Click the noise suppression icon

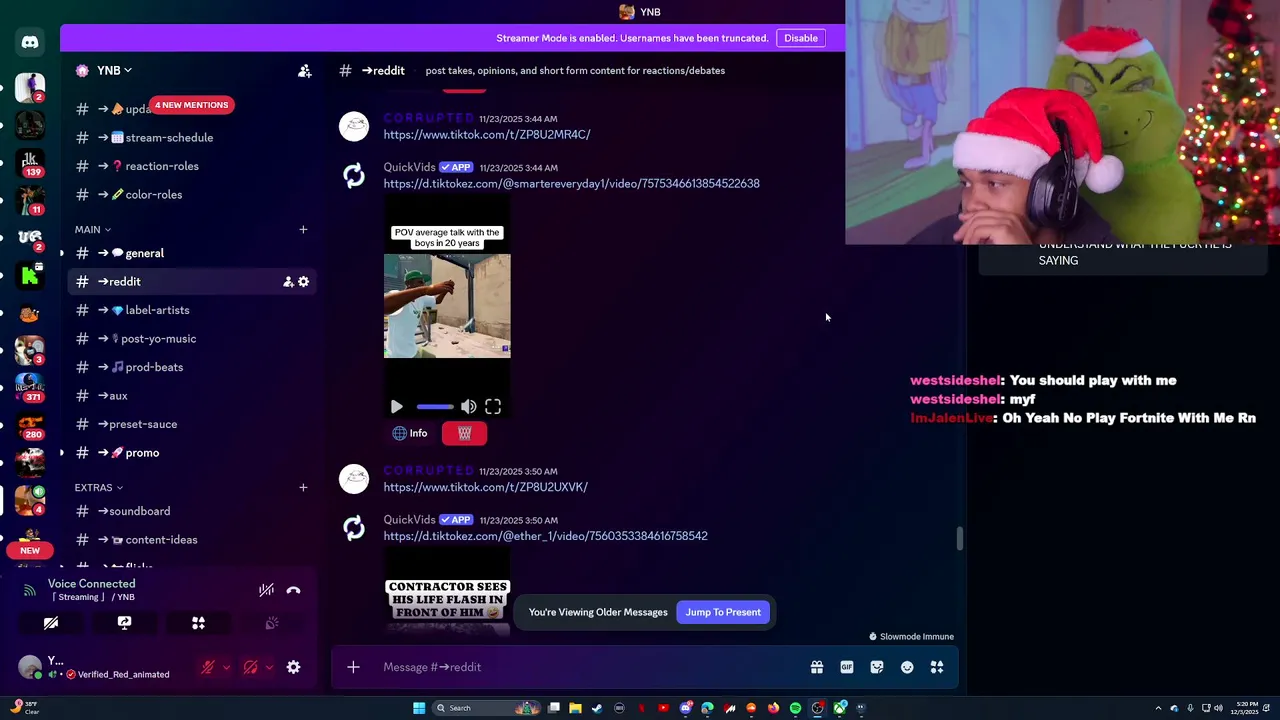coord(266,590)
